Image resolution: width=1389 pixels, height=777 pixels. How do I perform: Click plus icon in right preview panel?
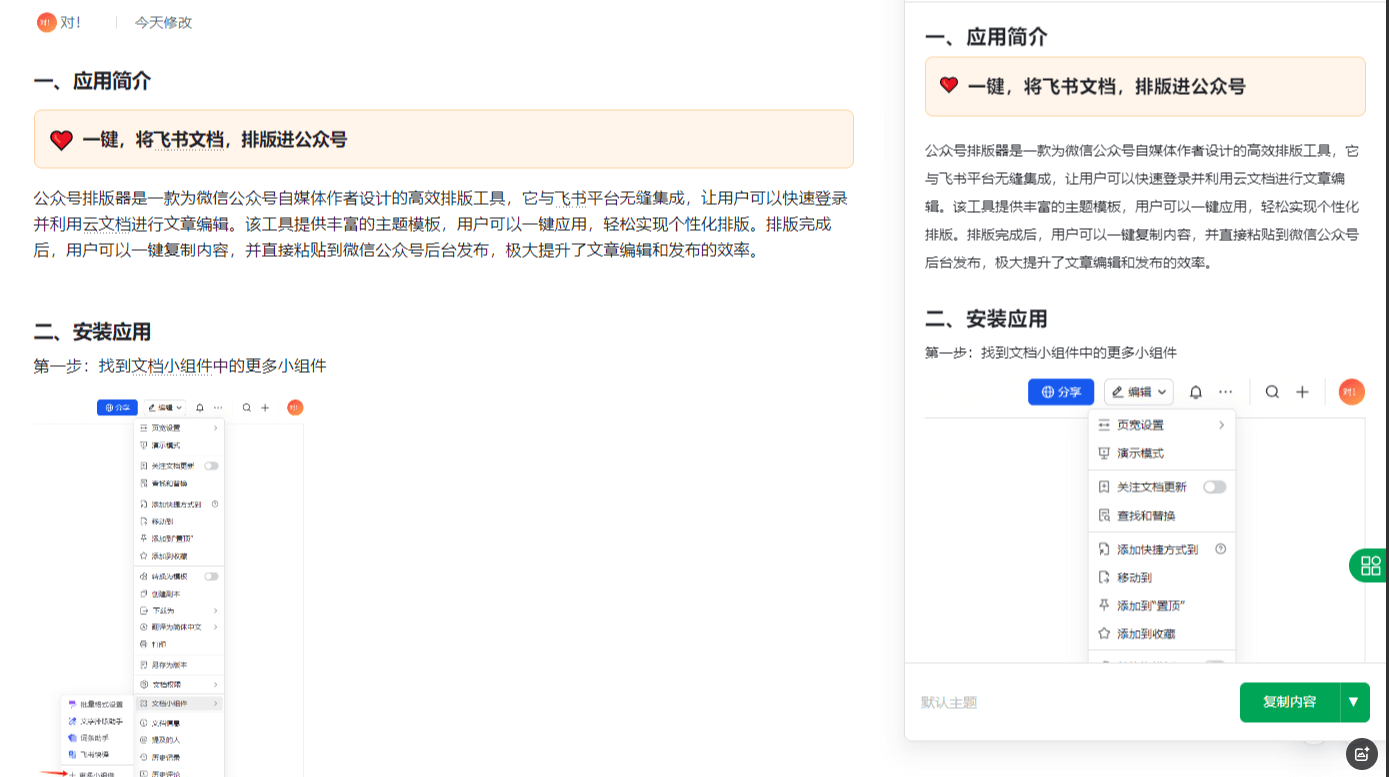coord(1302,392)
